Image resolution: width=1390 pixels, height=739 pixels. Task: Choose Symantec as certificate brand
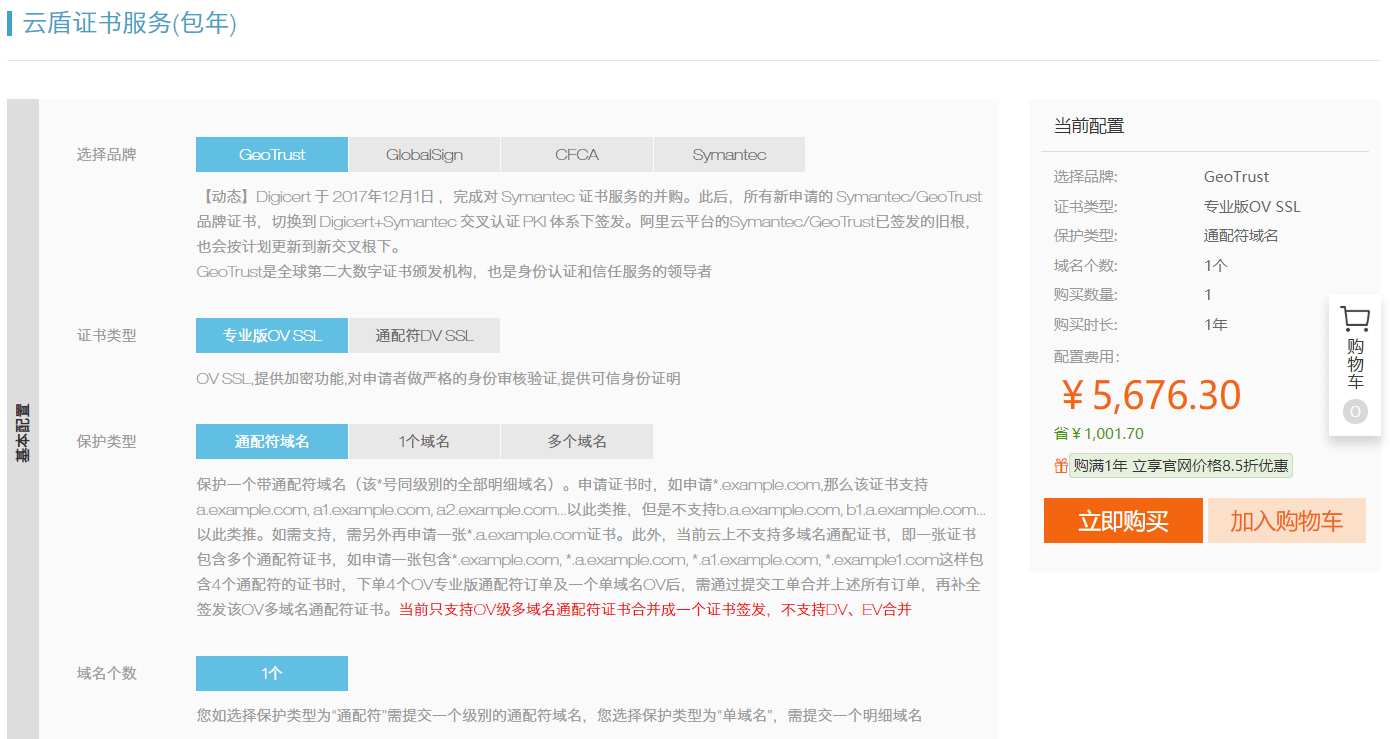coord(729,155)
